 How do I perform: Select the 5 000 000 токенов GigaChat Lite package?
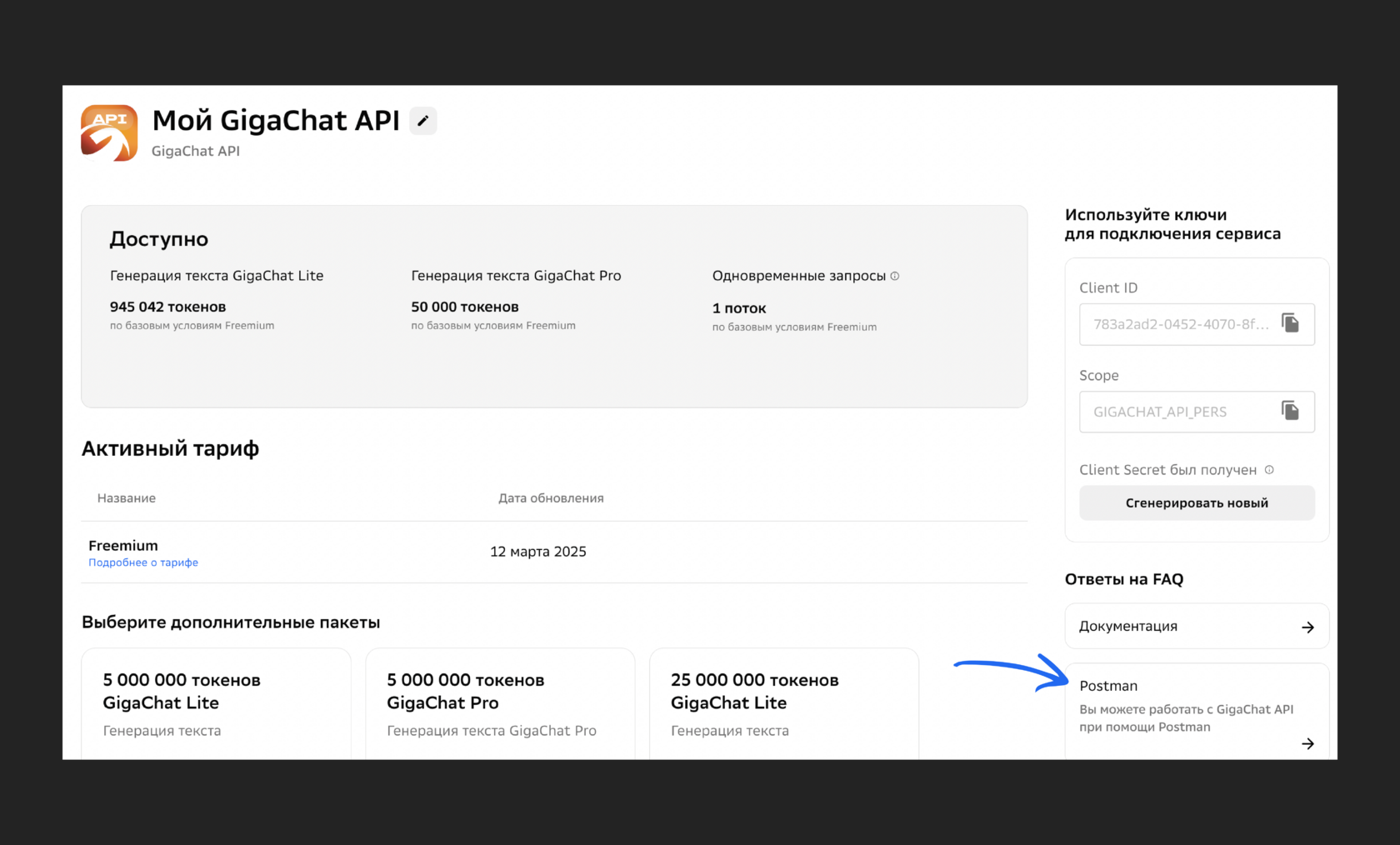pyautogui.click(x=216, y=704)
